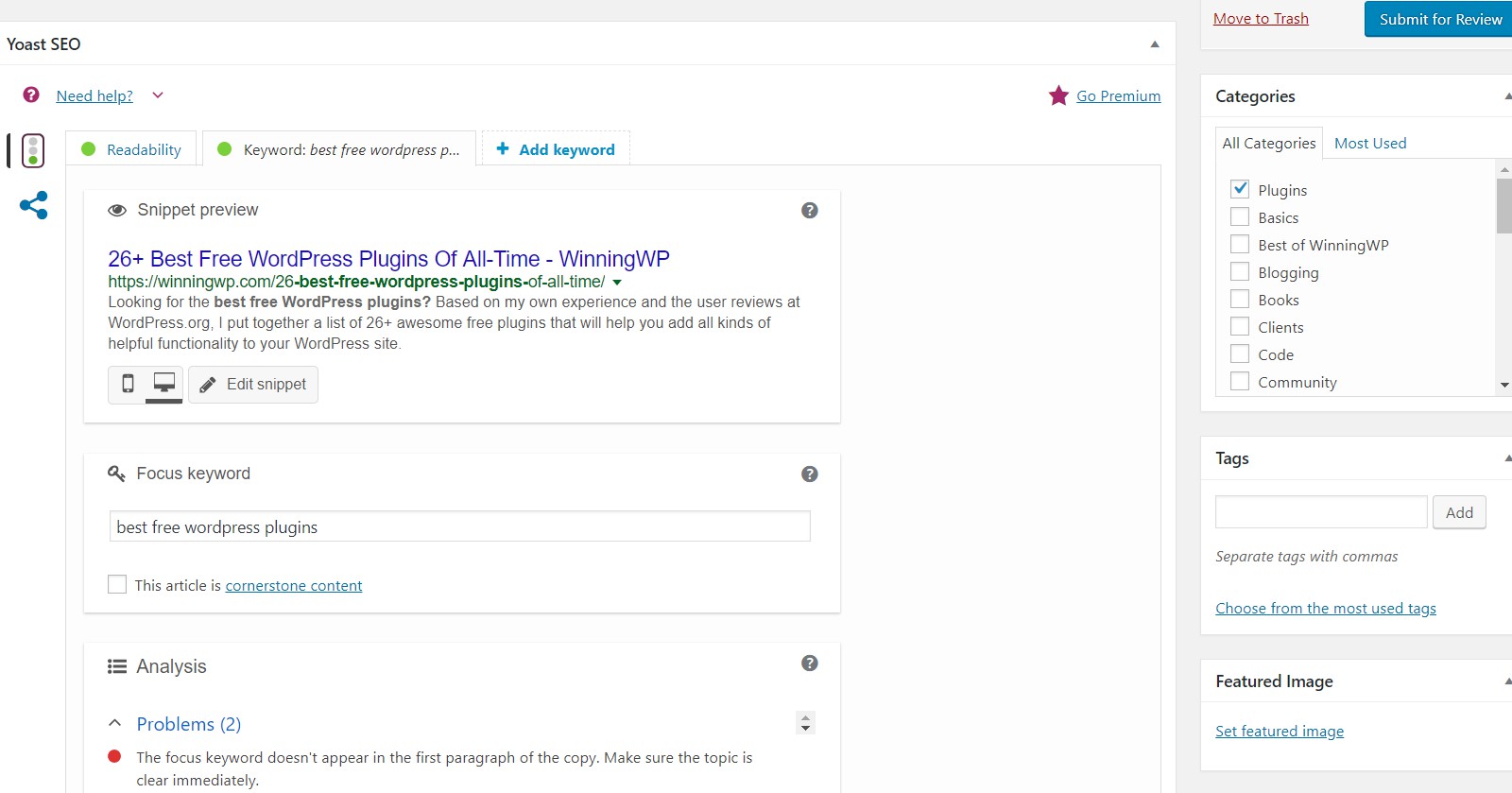Expand the Need help dropdown chevron
1512x793 pixels.
click(158, 95)
